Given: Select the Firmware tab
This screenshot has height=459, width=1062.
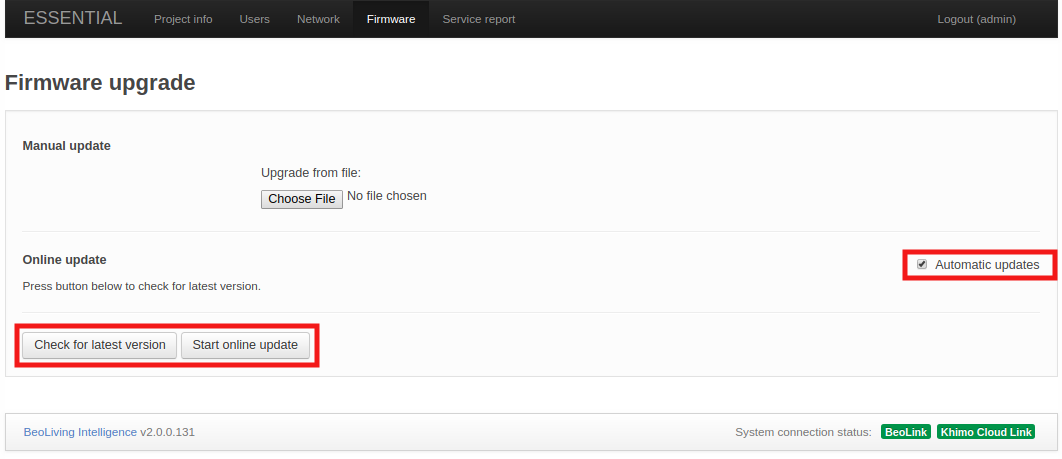Looking at the screenshot, I should point(391,19).
